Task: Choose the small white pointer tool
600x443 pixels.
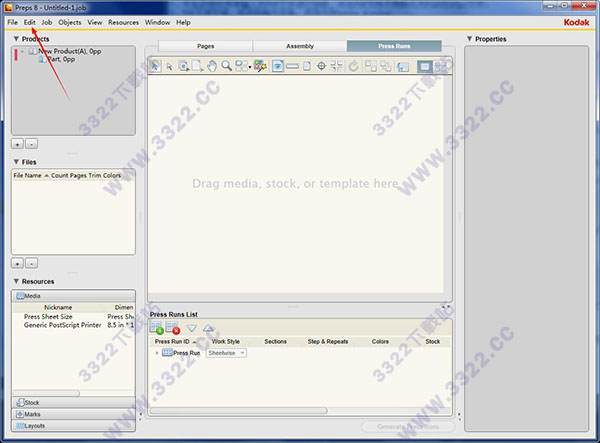Action: (x=169, y=67)
